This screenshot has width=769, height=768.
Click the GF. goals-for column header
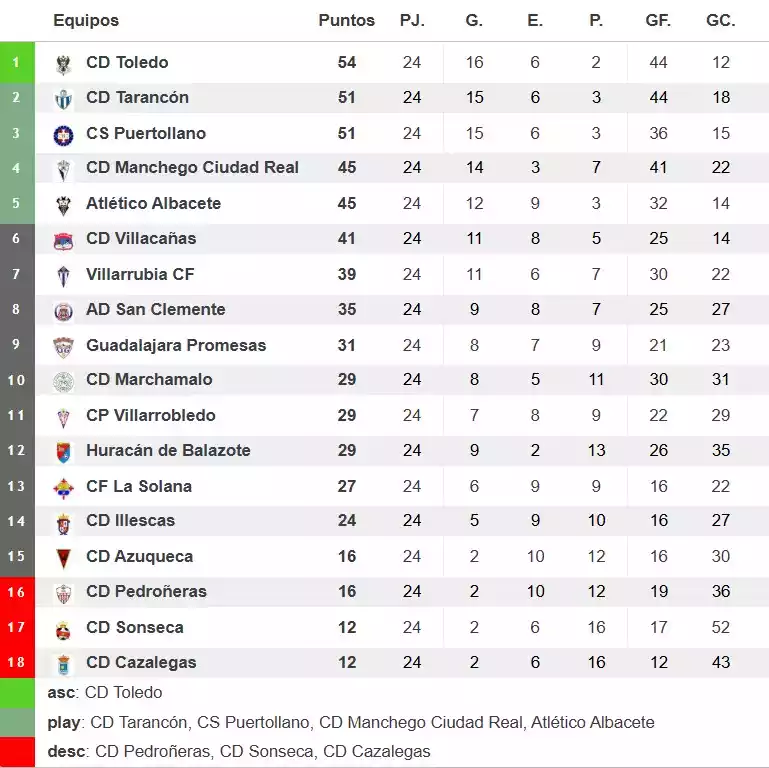(x=658, y=21)
